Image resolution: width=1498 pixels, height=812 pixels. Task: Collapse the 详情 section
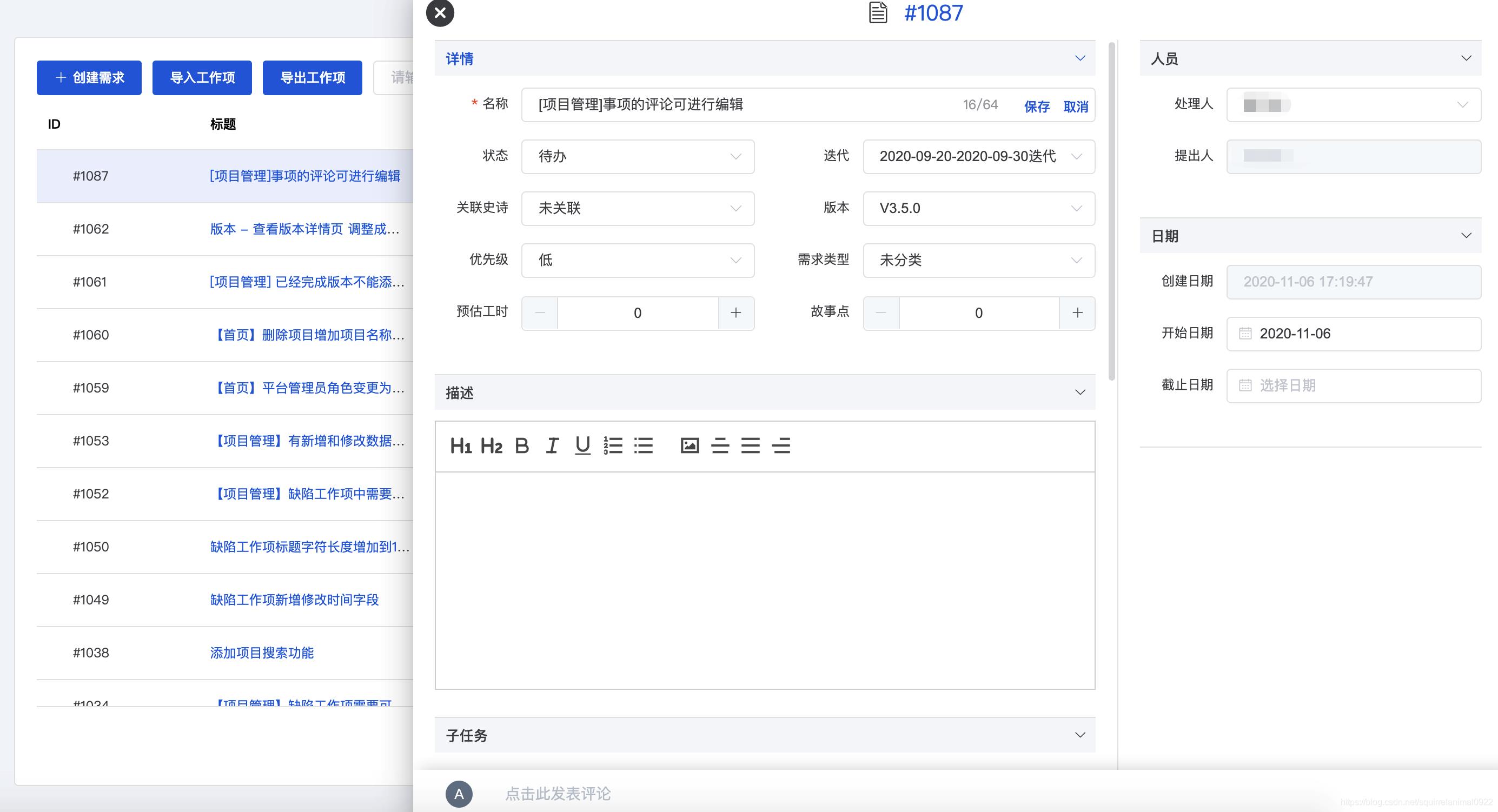pos(1079,58)
